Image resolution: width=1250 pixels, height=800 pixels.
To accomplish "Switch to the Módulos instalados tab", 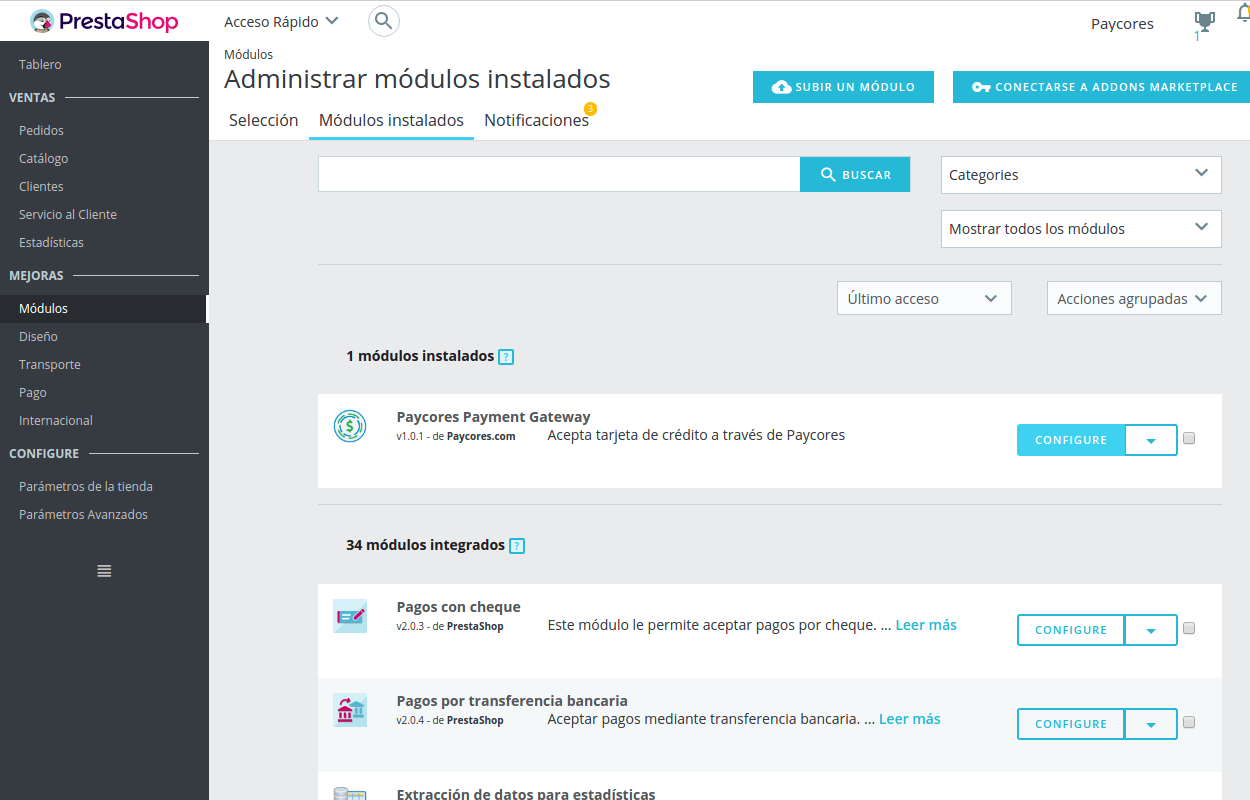I will tap(391, 120).
